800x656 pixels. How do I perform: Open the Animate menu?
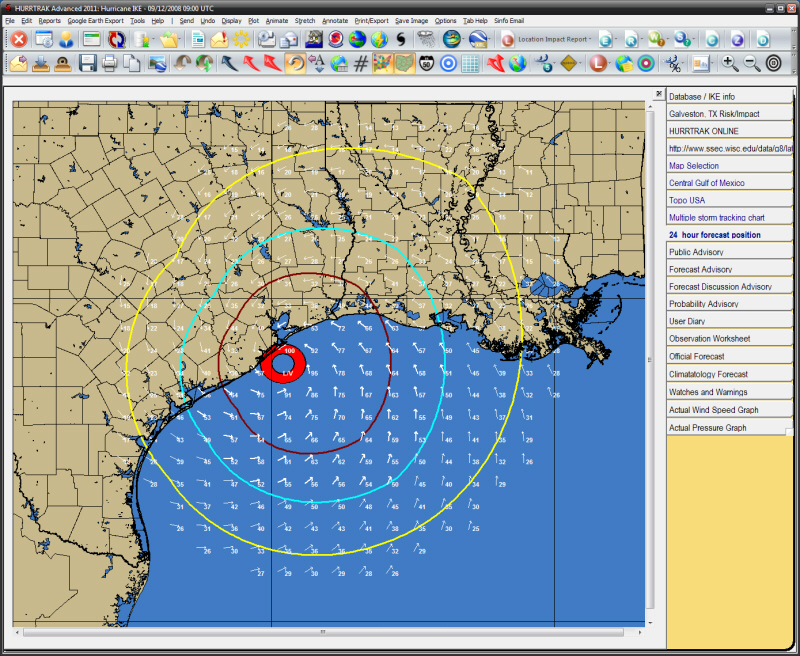[x=277, y=20]
